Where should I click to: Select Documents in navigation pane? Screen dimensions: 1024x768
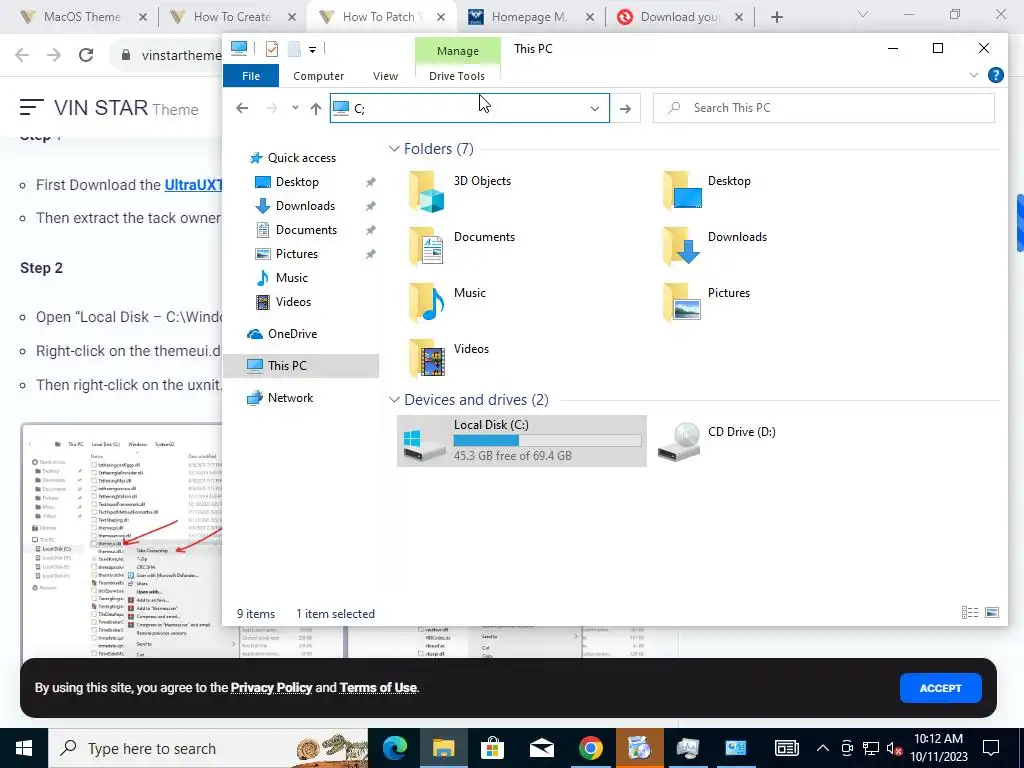click(x=296, y=230)
